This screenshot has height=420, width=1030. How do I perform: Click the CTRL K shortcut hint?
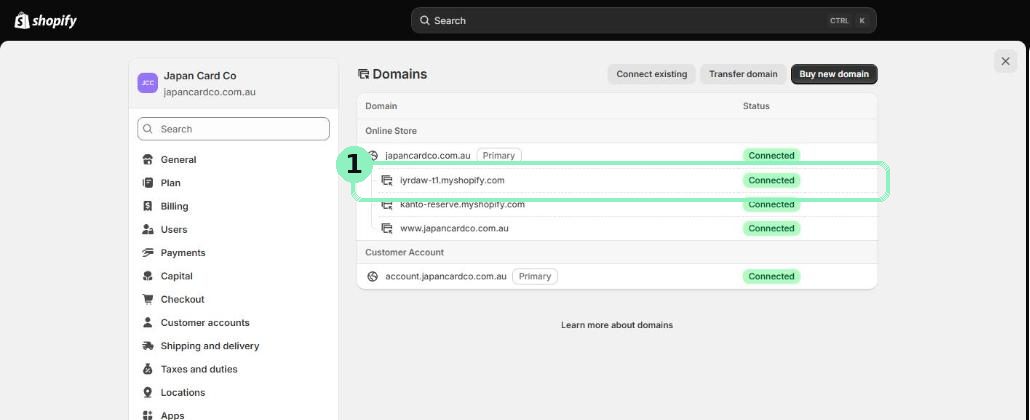tap(849, 20)
